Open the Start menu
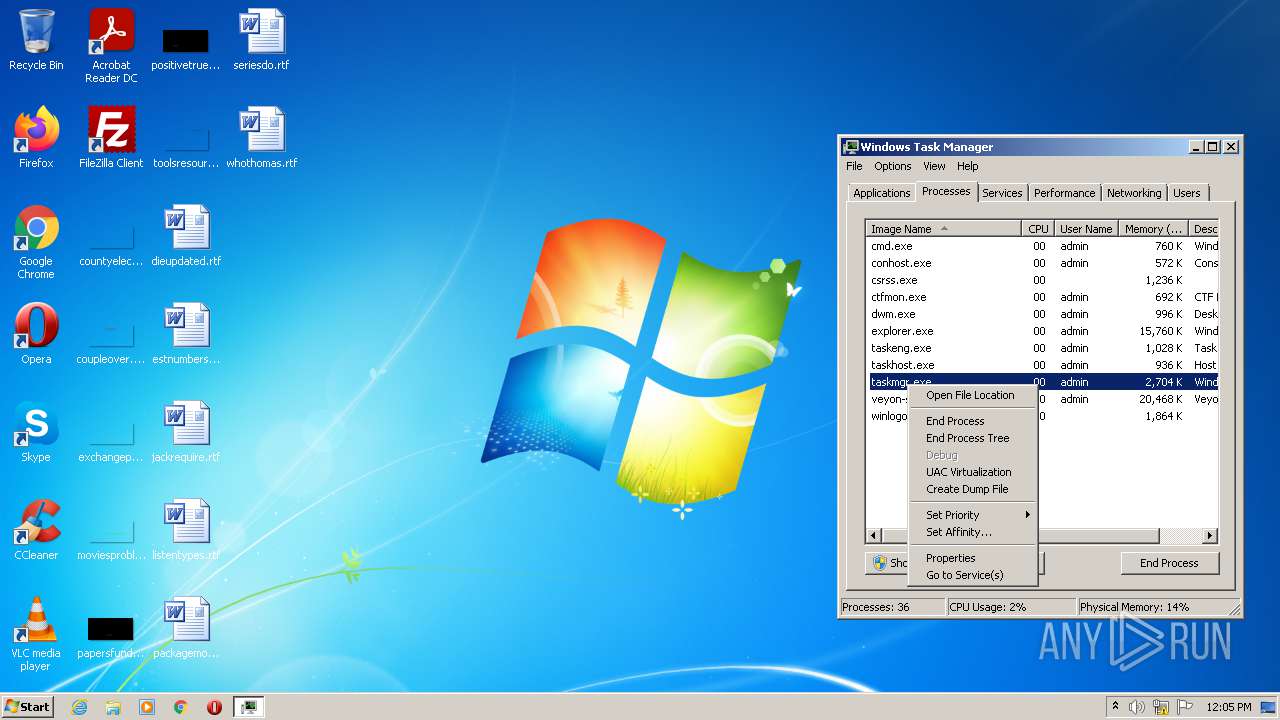 click(x=28, y=707)
